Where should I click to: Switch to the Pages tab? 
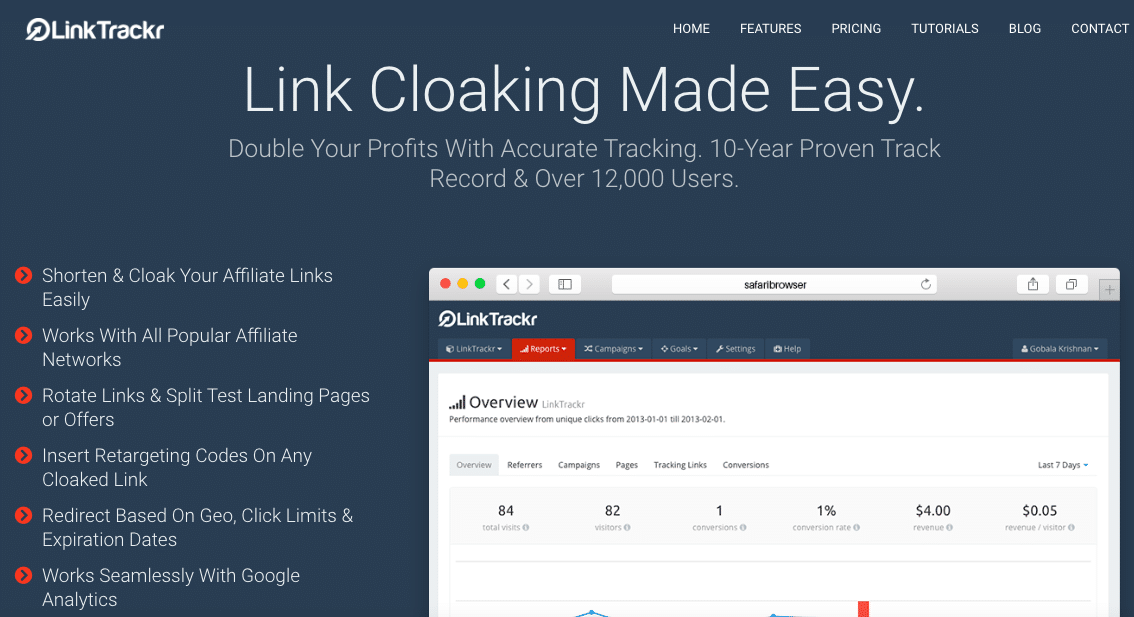(626, 465)
